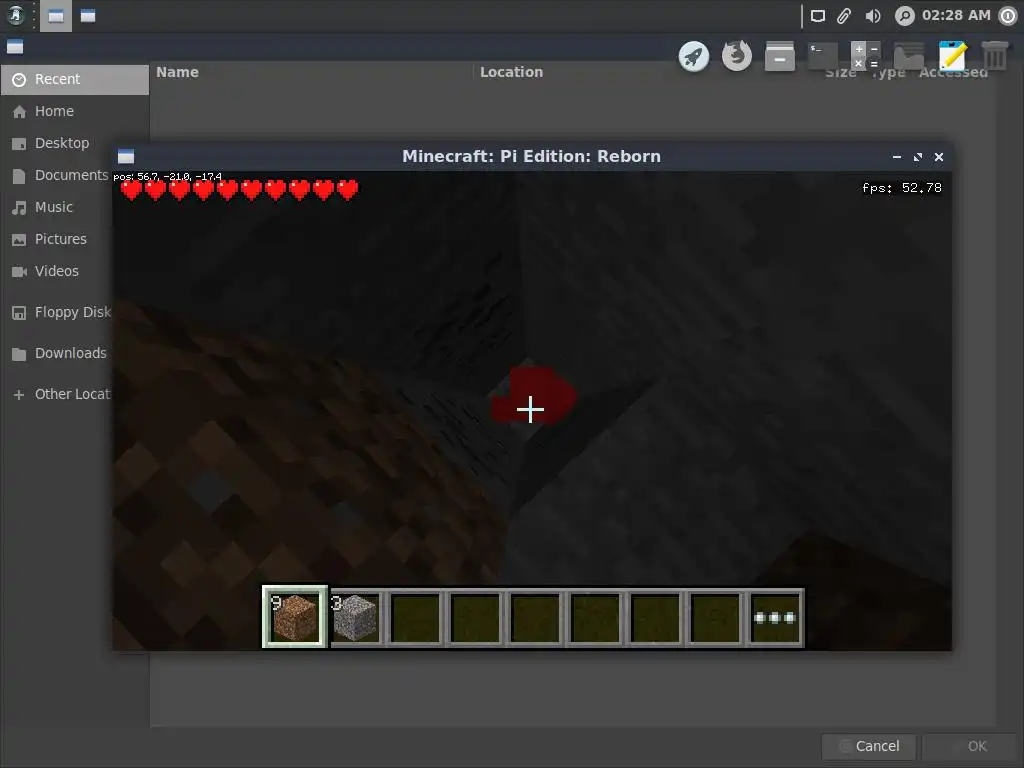The height and width of the screenshot is (768, 1024).
Task: Click the file chooser window icon at top-left
Action: click(15, 47)
